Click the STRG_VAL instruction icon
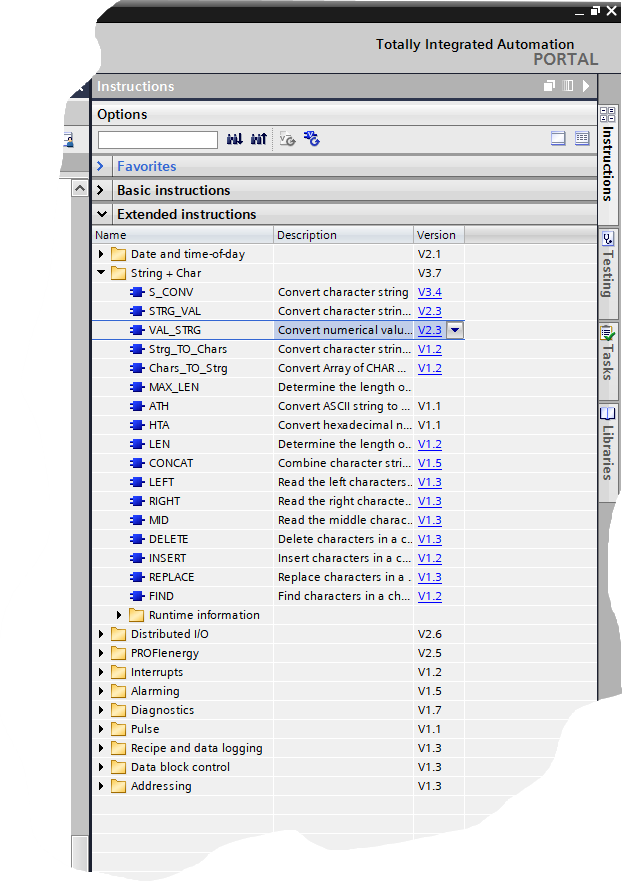Viewport: 622px width, 881px height. pyautogui.click(x=137, y=311)
